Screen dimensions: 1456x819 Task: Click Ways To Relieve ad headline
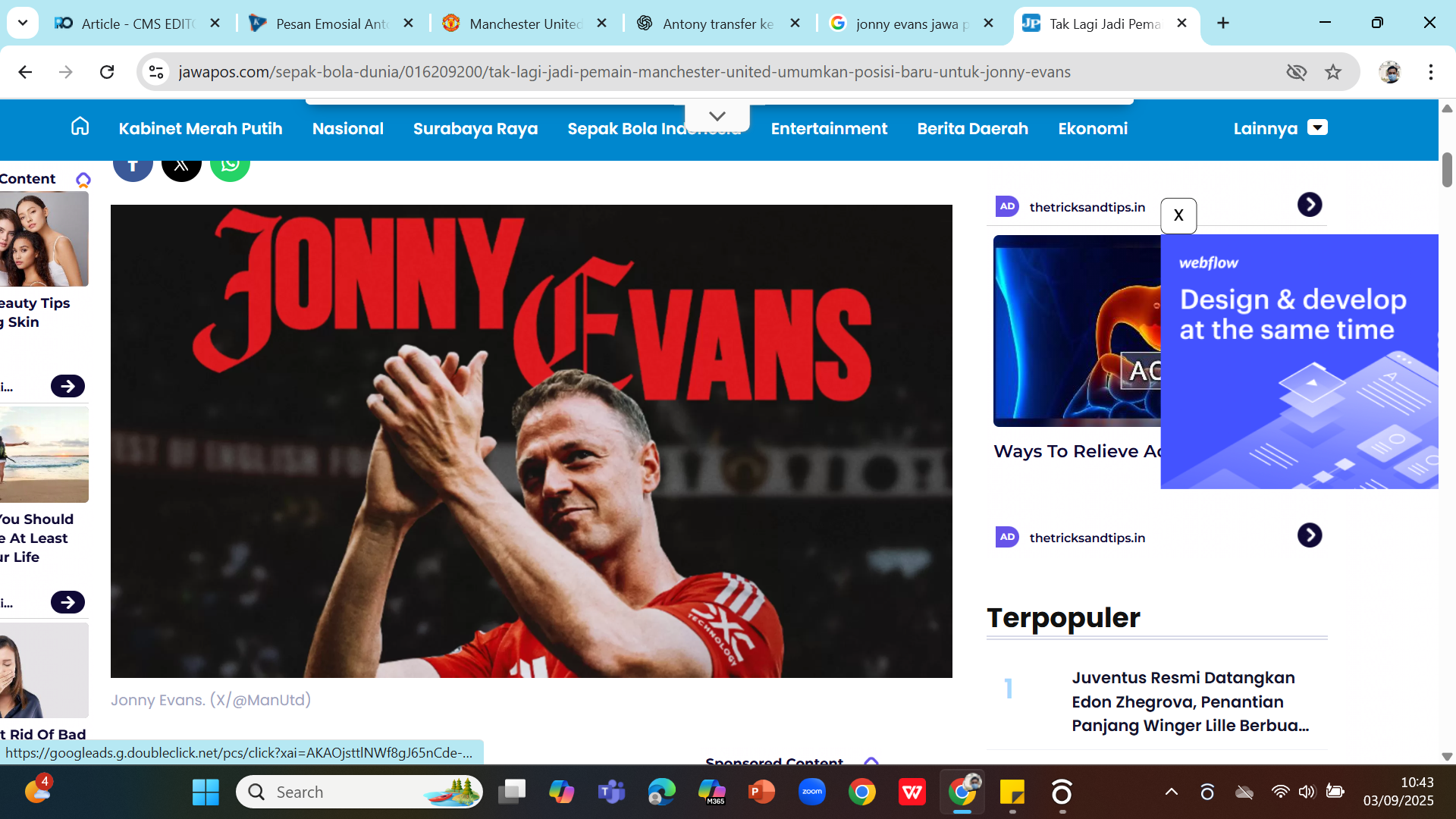[1077, 451]
